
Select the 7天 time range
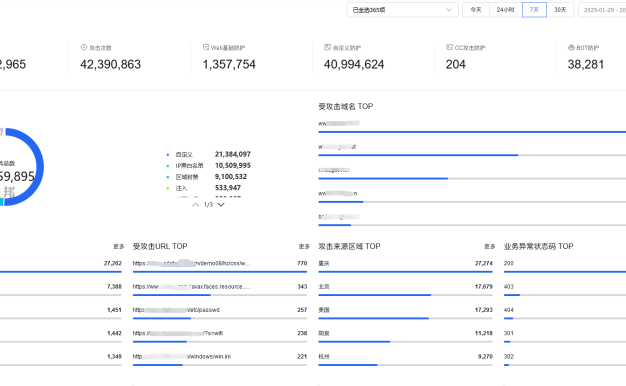coord(534,10)
